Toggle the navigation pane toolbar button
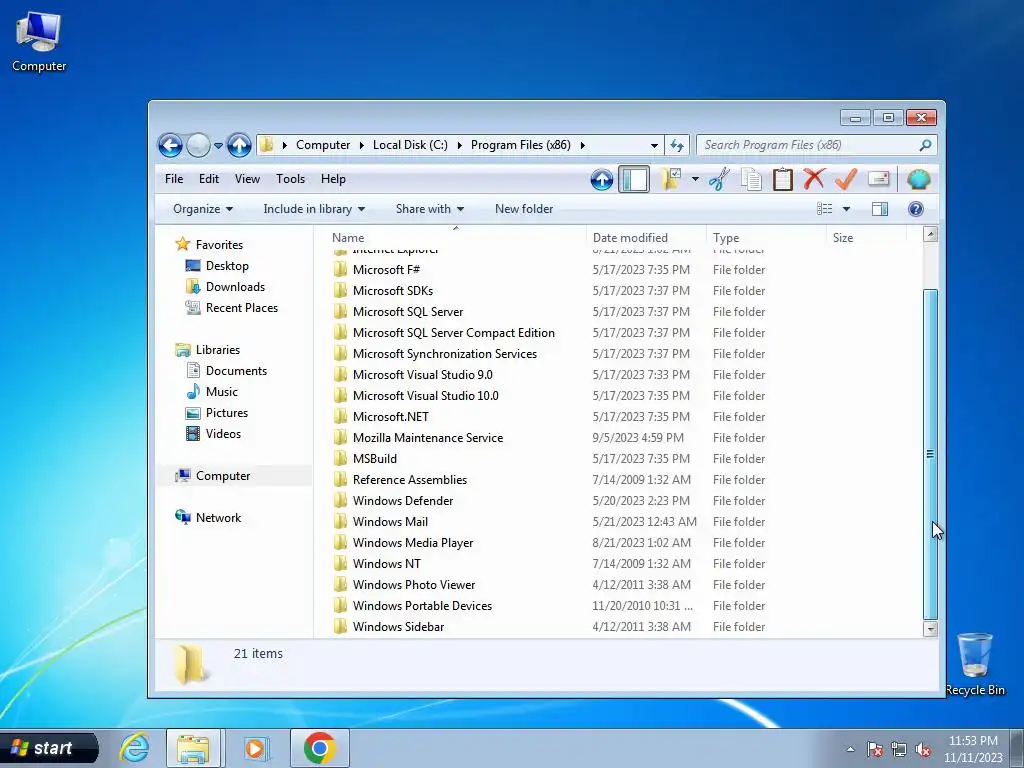The width and height of the screenshot is (1024, 768). [634, 179]
